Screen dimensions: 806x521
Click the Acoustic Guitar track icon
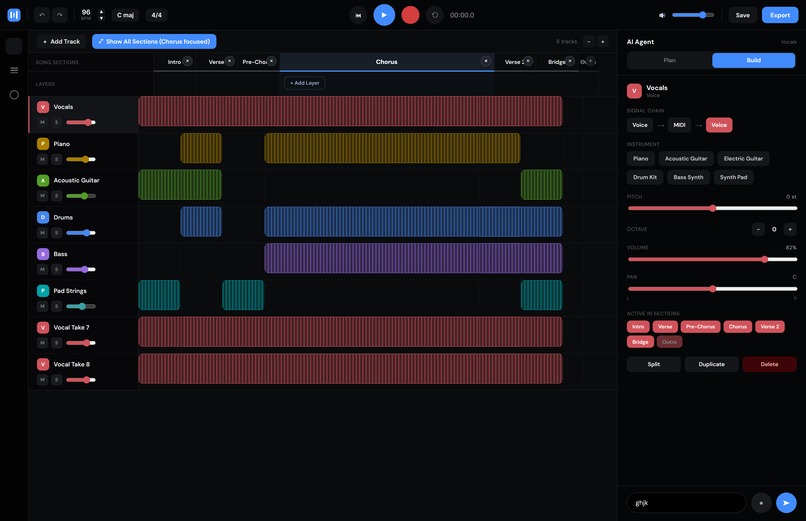[x=43, y=180]
